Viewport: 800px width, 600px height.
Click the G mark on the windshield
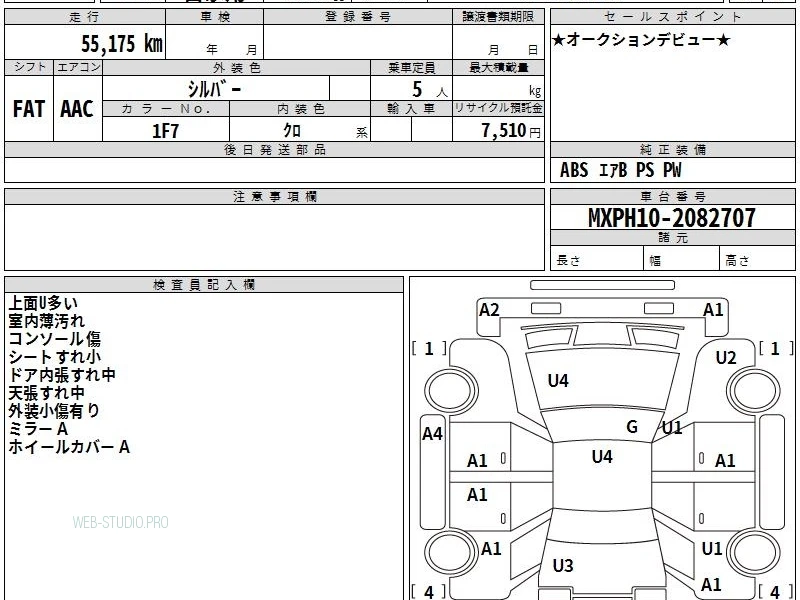pyautogui.click(x=632, y=427)
